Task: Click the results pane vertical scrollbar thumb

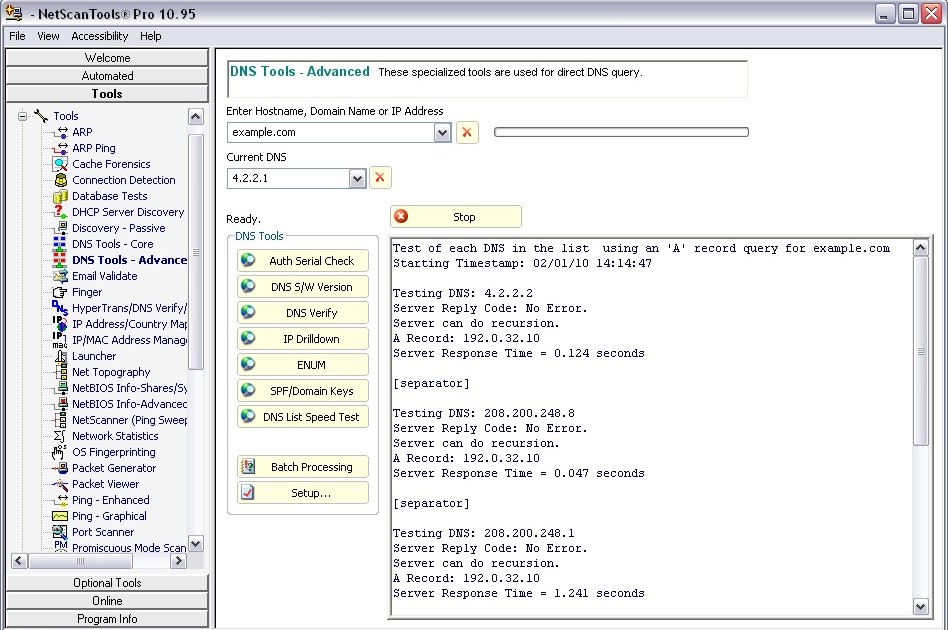Action: tap(921, 351)
